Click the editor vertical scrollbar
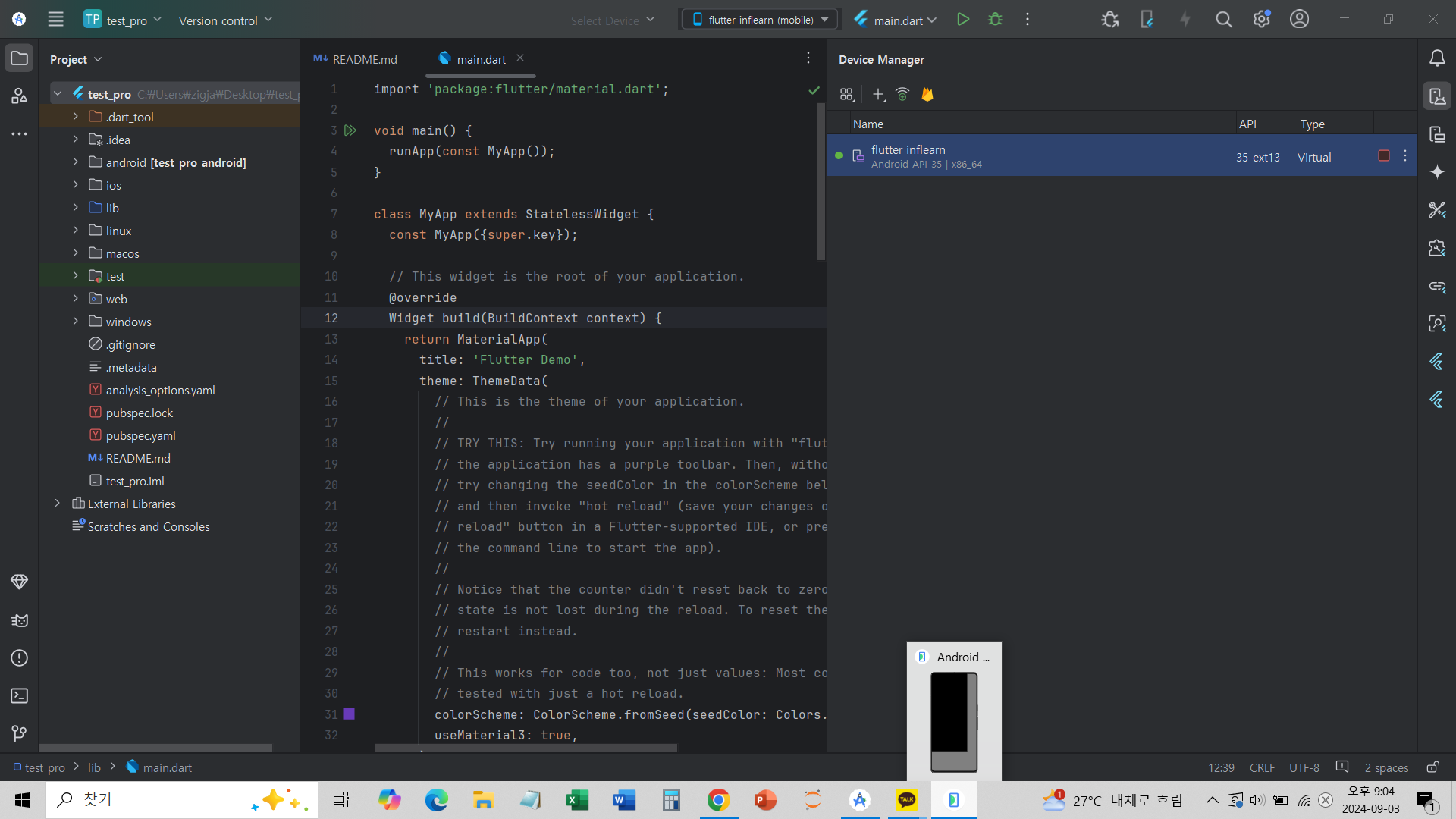The image size is (1456, 819). 821,182
